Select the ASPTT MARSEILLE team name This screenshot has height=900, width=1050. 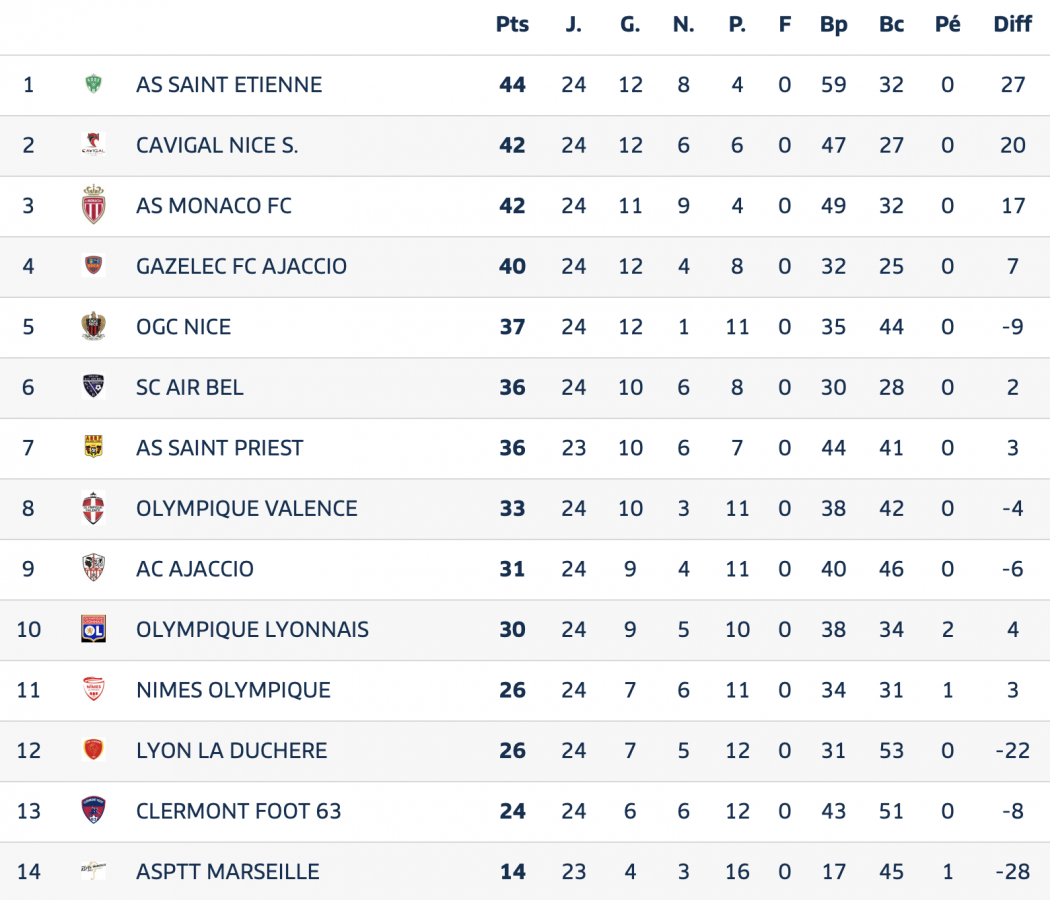227,871
